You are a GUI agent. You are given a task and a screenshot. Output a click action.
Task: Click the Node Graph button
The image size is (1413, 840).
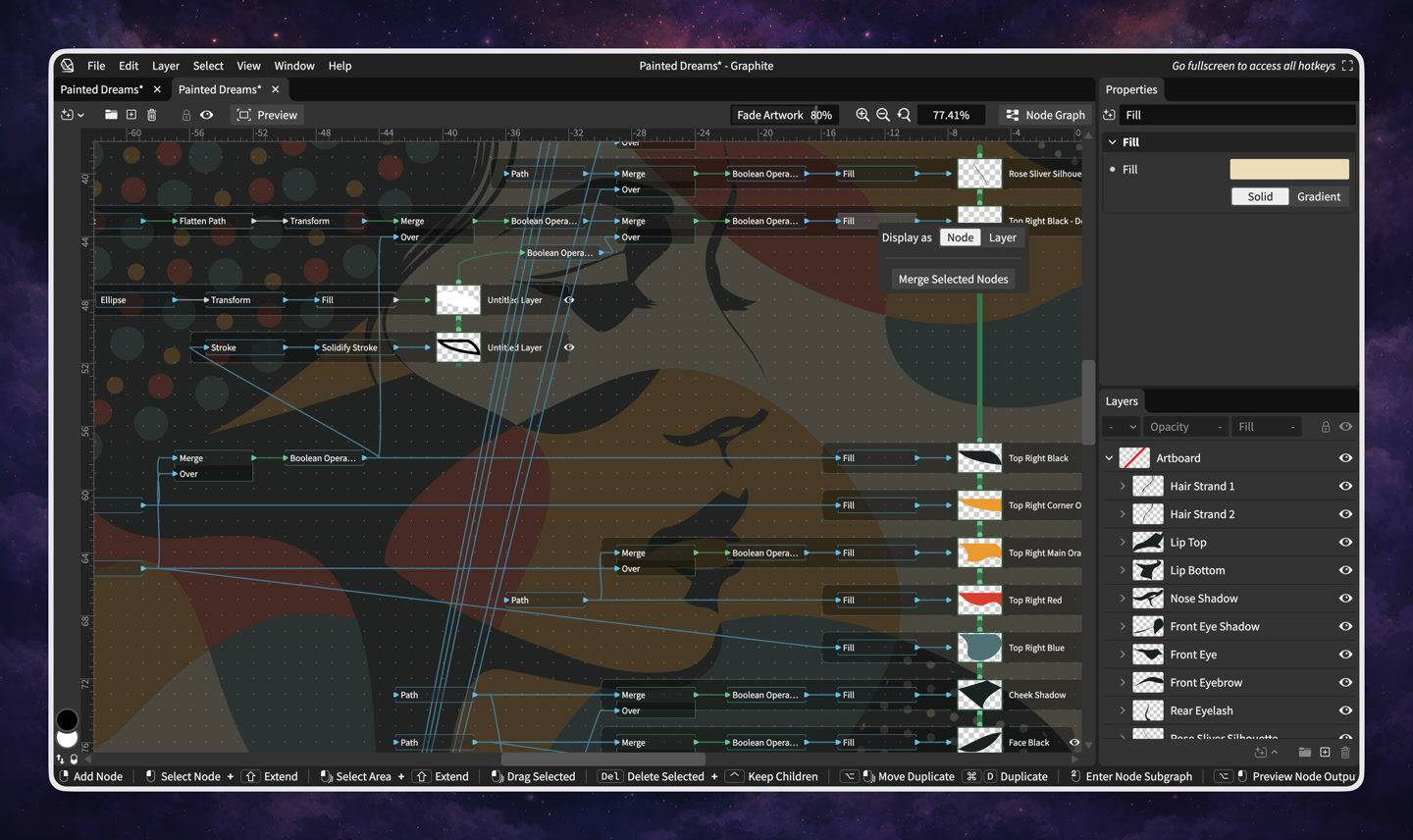[1046, 115]
